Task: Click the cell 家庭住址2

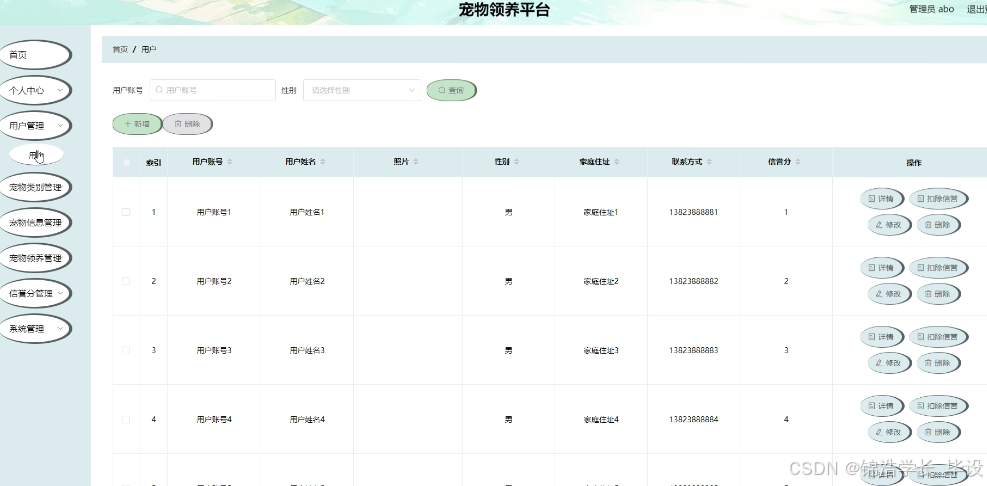Action: [x=601, y=281]
